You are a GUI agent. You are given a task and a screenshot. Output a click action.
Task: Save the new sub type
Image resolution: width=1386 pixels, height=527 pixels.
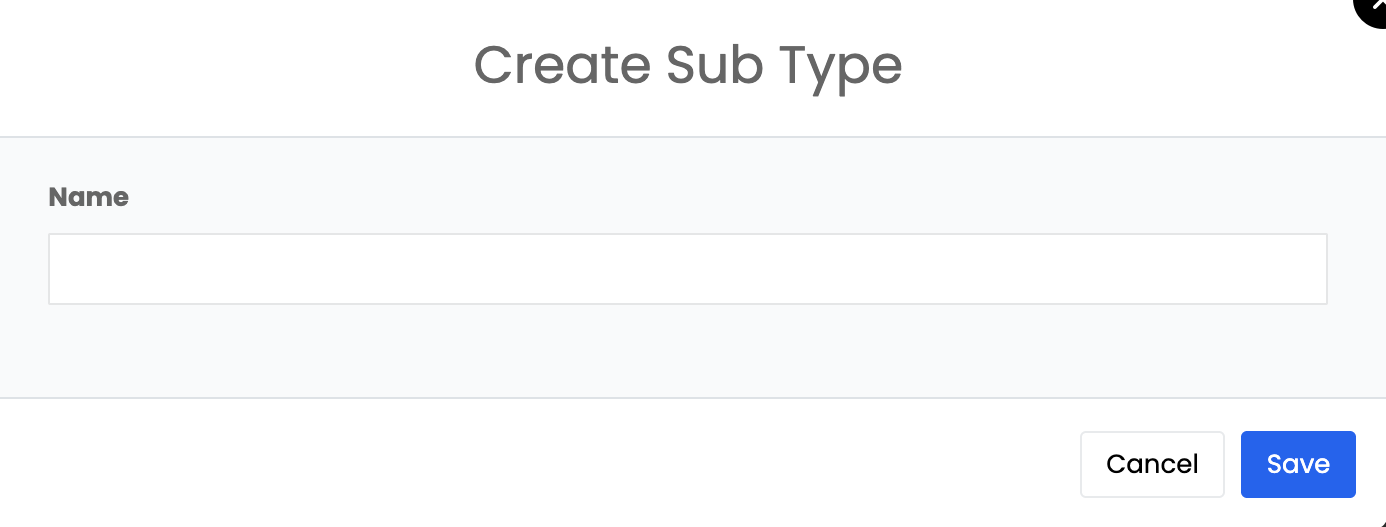[x=1297, y=464]
